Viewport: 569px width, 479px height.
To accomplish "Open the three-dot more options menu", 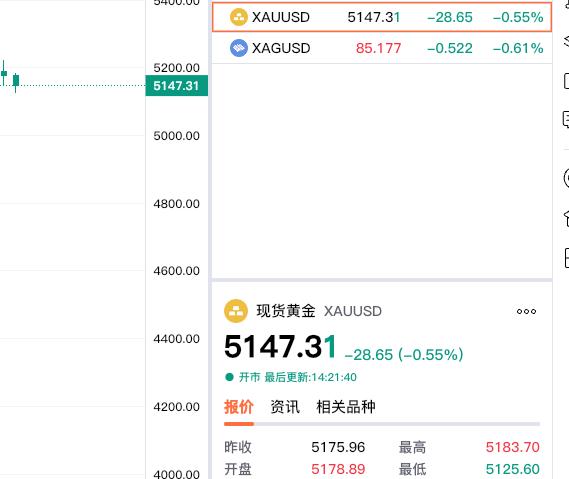I will (526, 311).
